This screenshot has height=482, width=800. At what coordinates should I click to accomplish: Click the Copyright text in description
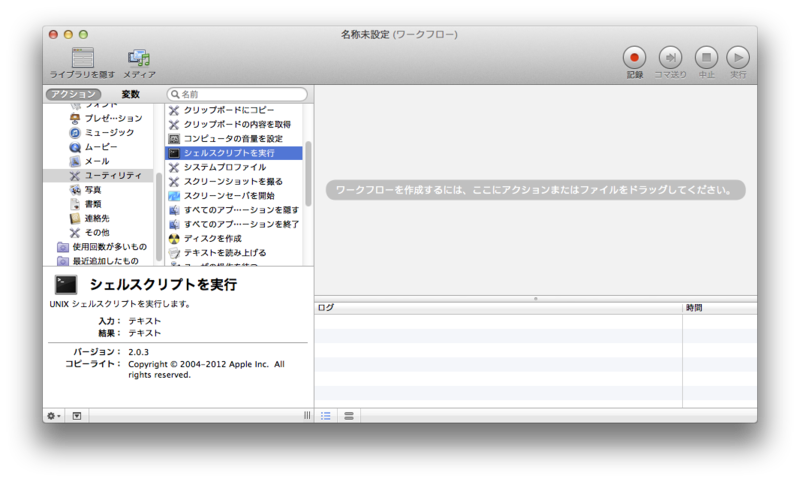tap(206, 369)
